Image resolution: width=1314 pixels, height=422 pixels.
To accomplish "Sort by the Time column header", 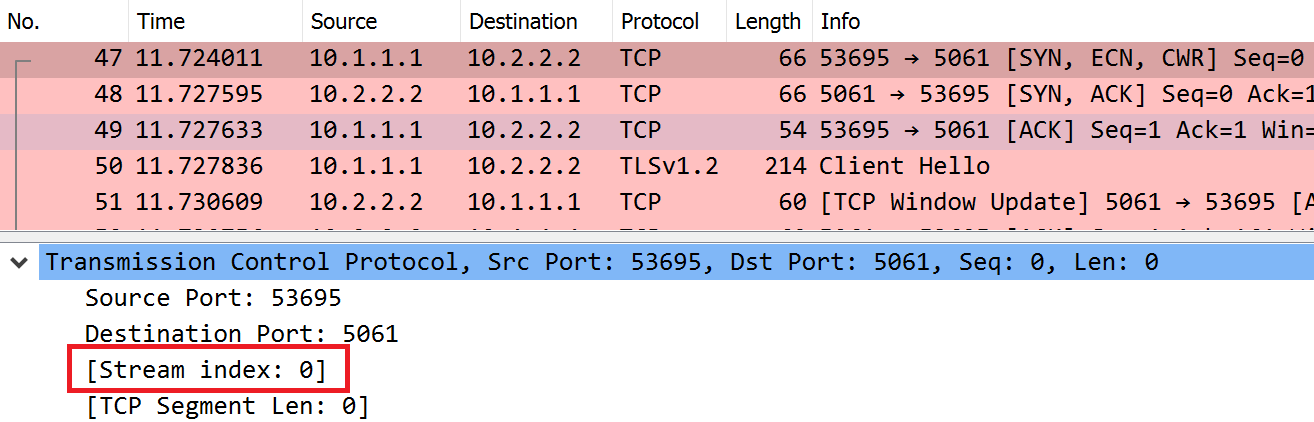I will click(x=215, y=21).
